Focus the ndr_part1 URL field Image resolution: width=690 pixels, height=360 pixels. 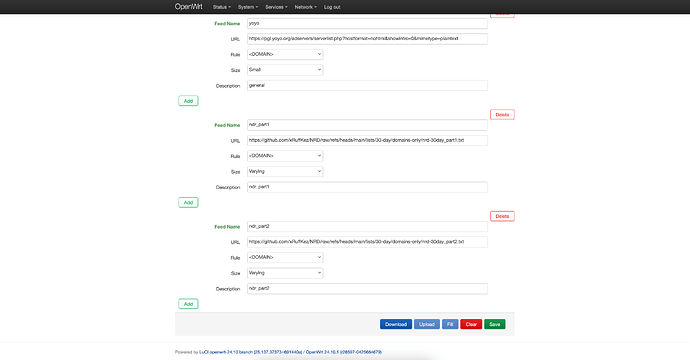367,140
